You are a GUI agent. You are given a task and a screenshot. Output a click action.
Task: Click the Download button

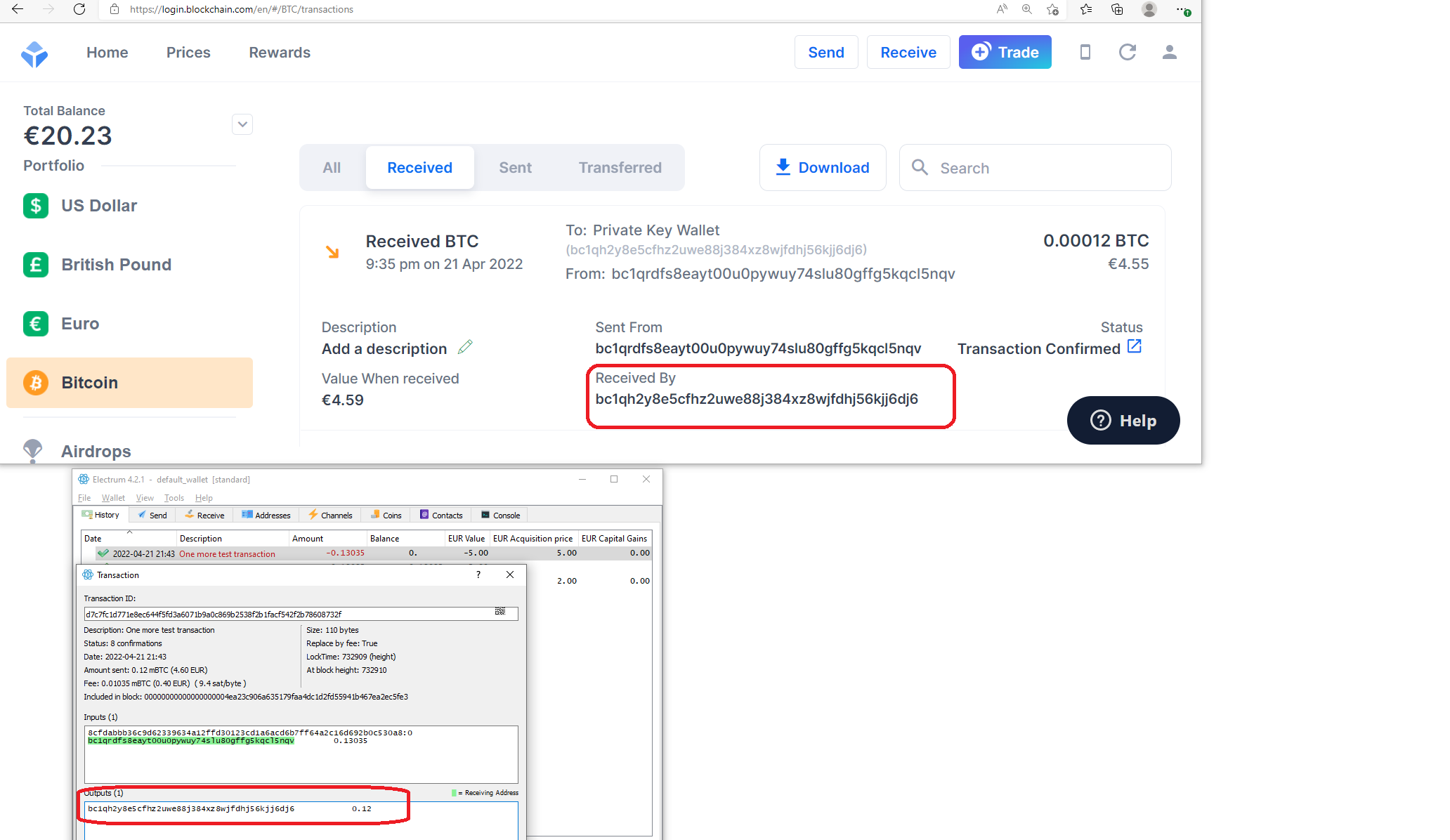click(822, 168)
